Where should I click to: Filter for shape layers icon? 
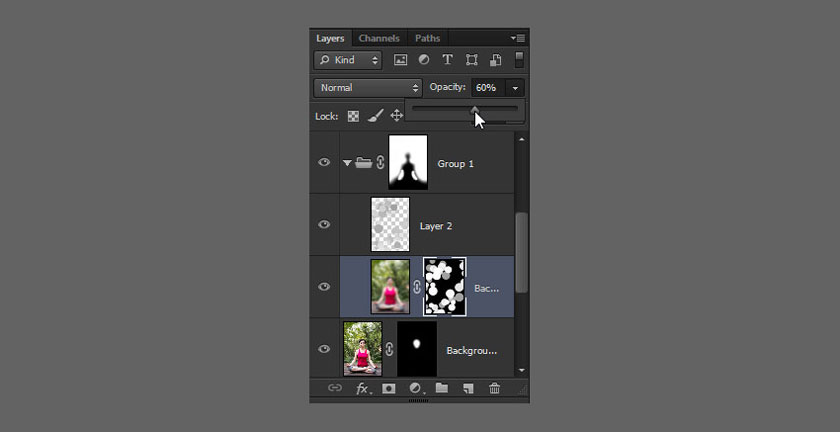point(471,60)
